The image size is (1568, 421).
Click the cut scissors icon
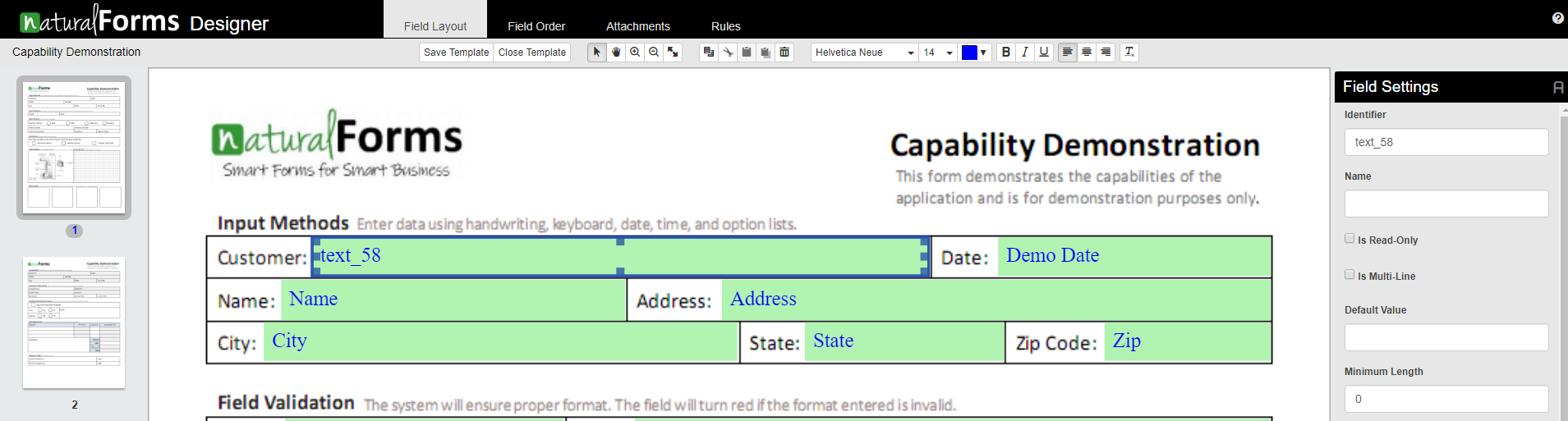[728, 52]
